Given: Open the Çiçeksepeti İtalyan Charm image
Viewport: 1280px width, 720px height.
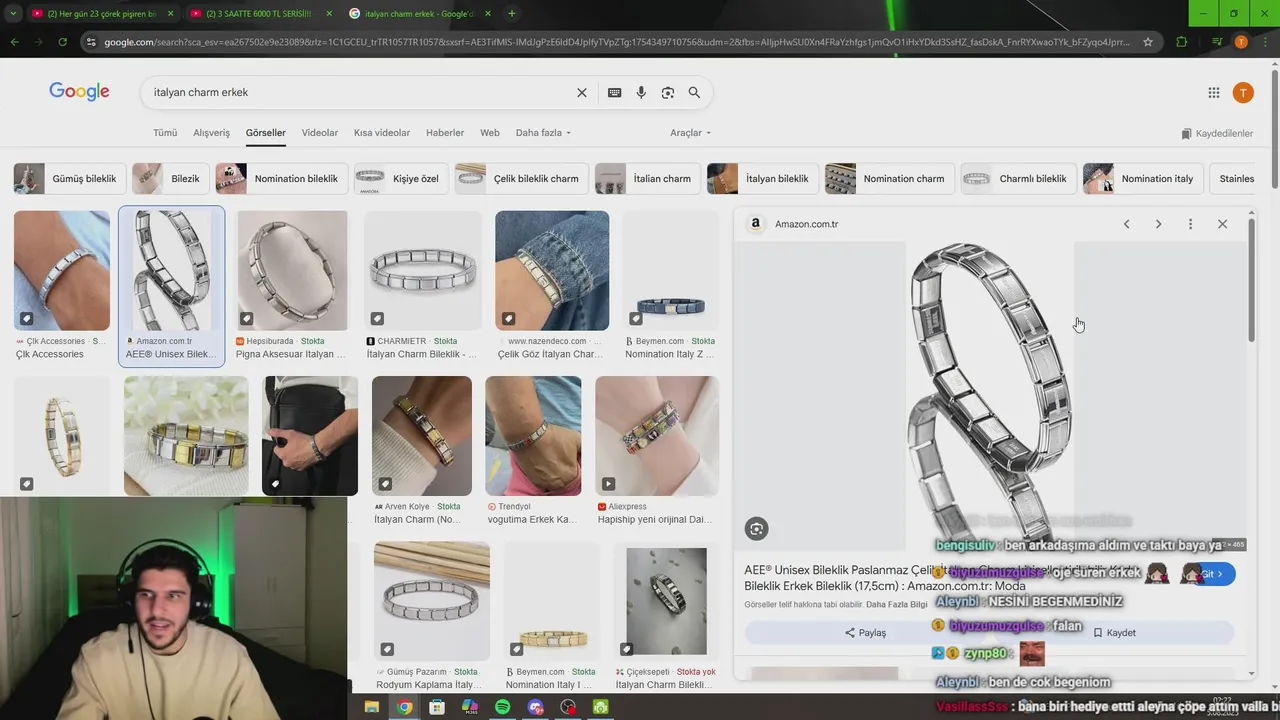Looking at the screenshot, I should [x=666, y=601].
